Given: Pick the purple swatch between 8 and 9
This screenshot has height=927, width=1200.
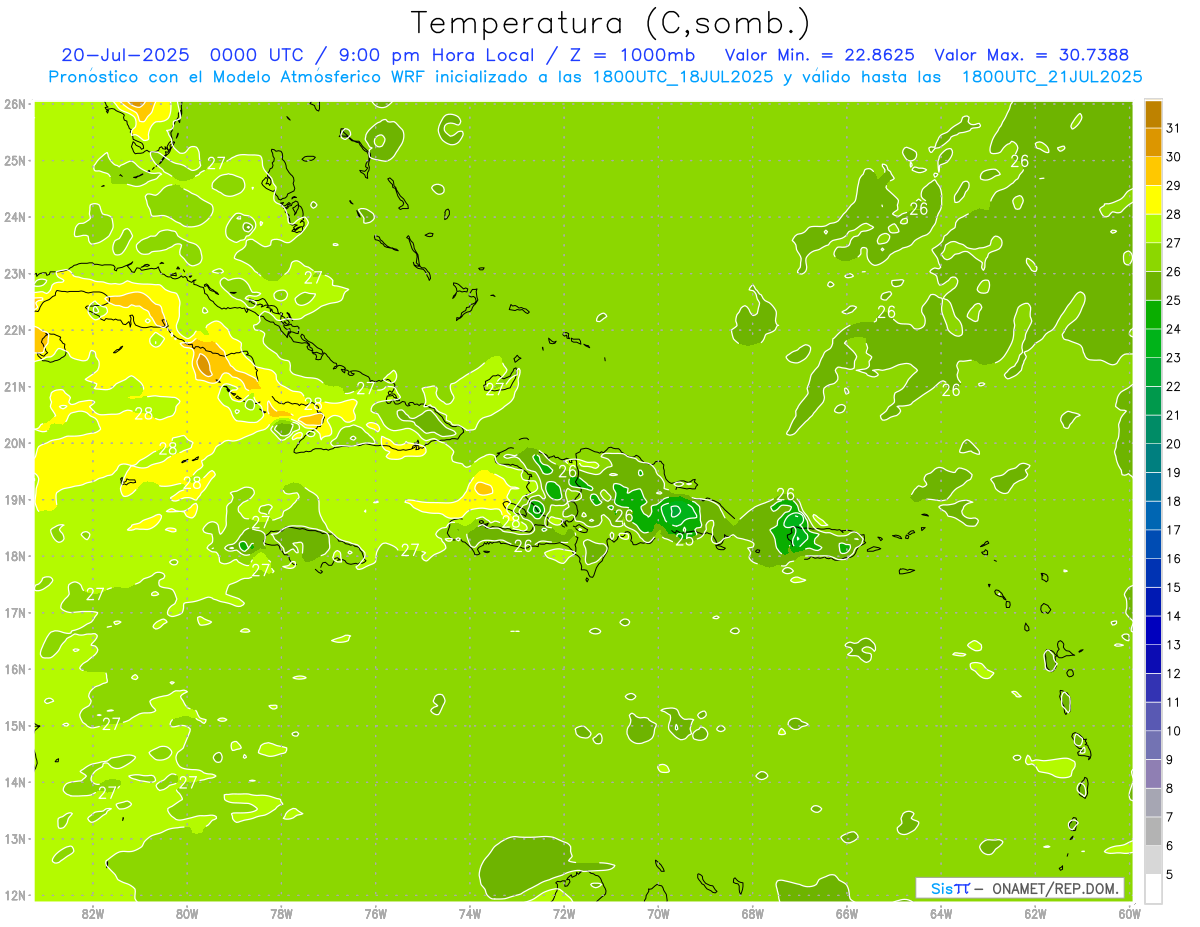Looking at the screenshot, I should pyautogui.click(x=1153, y=774).
